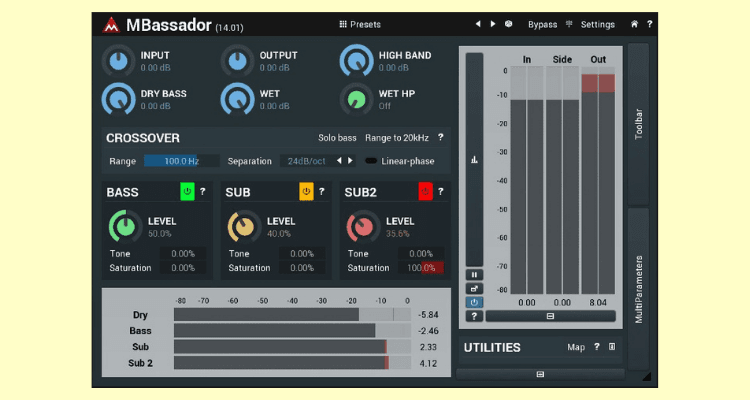Click the Sub 2 meter value 4.12
The width and height of the screenshot is (750, 400).
coord(428,363)
